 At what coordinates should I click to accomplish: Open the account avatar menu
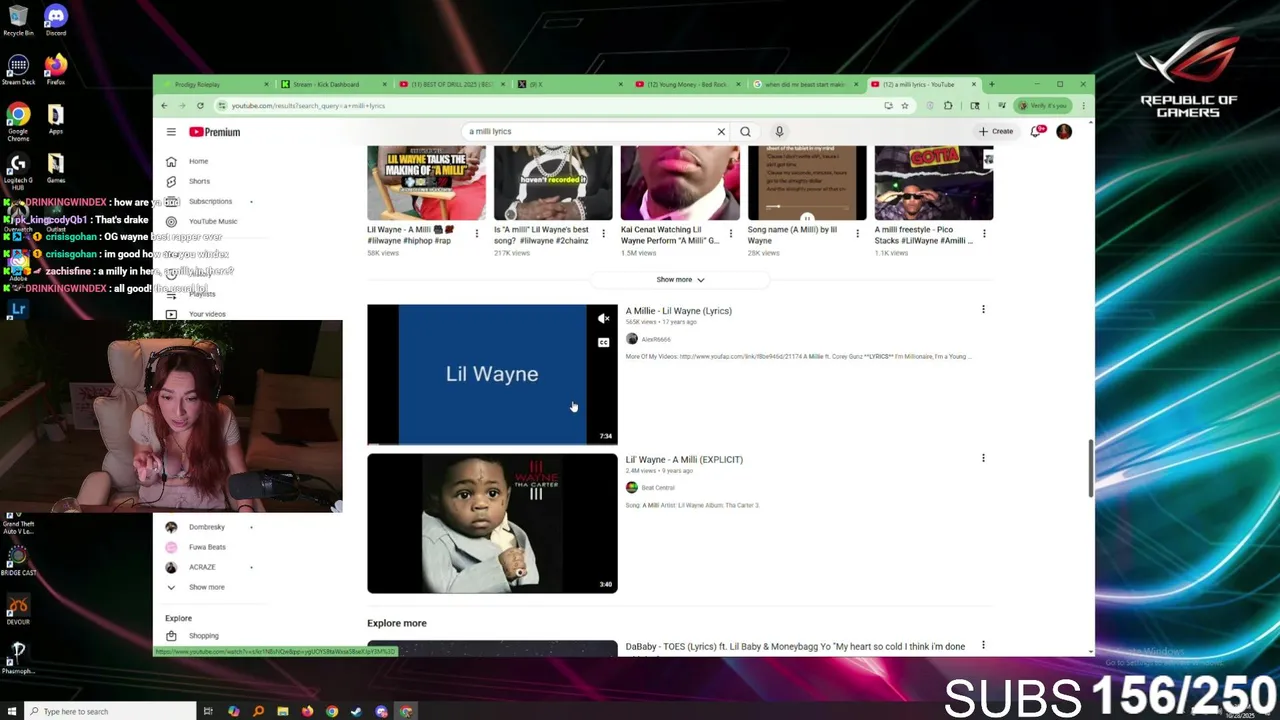click(x=1064, y=131)
